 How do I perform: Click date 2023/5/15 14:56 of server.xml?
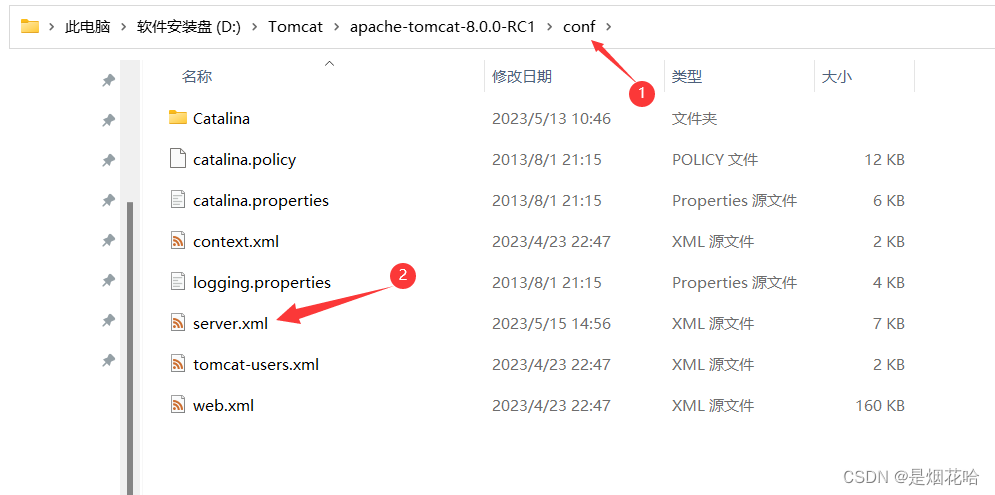pos(551,324)
